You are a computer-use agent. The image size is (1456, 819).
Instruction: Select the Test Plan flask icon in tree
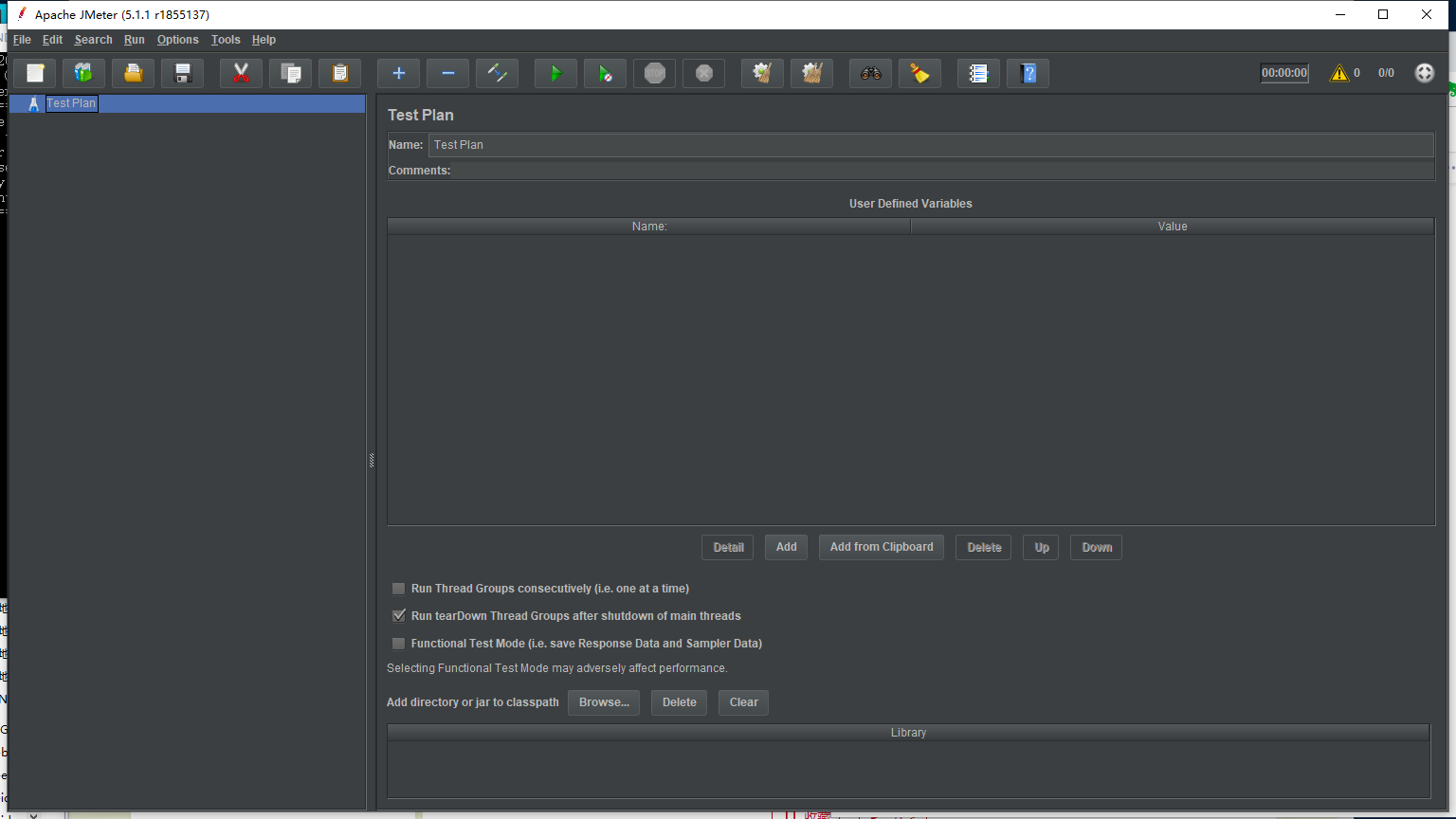[x=34, y=103]
